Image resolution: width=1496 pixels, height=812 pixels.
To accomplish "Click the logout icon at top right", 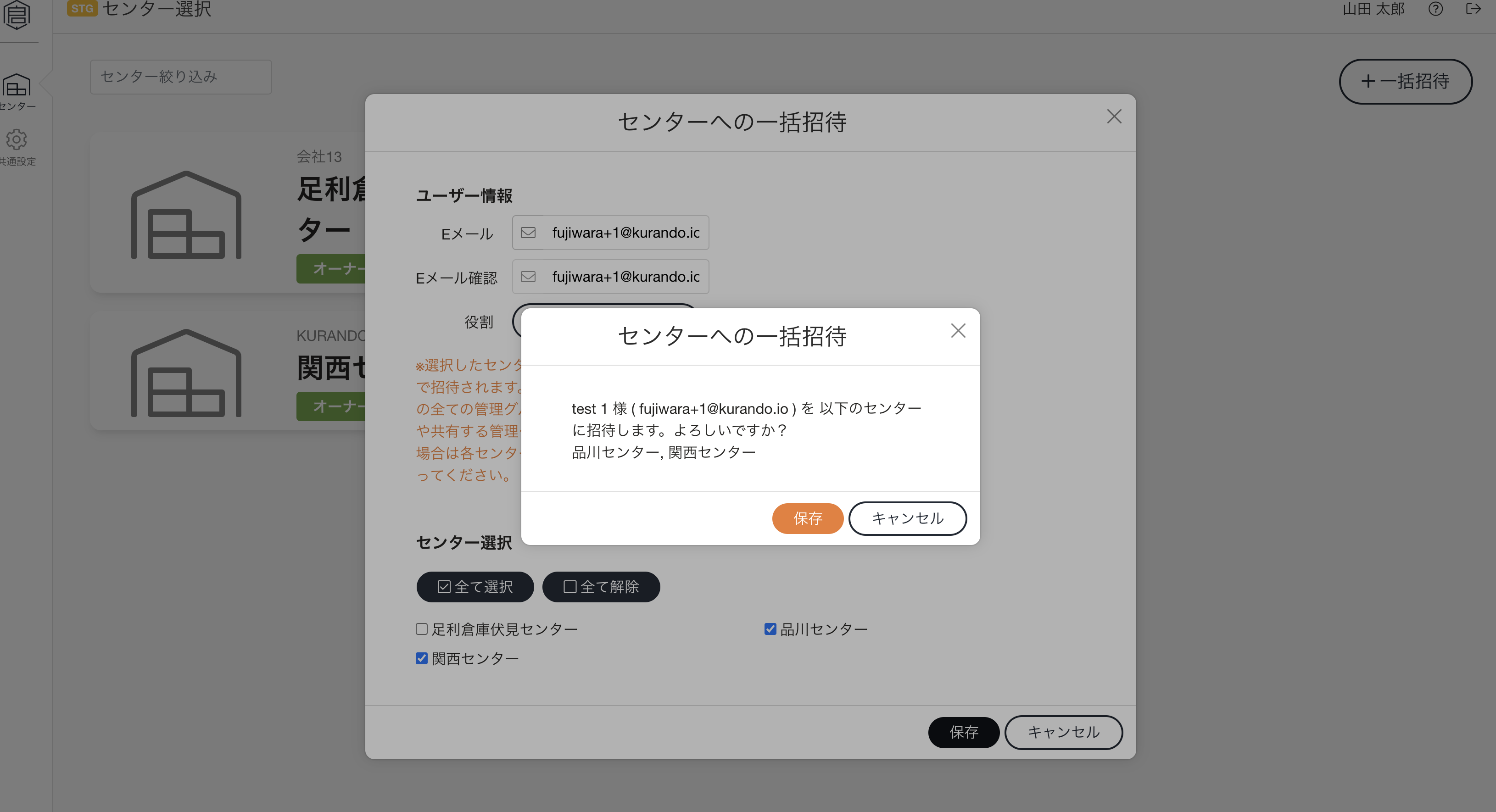I will (x=1474, y=9).
